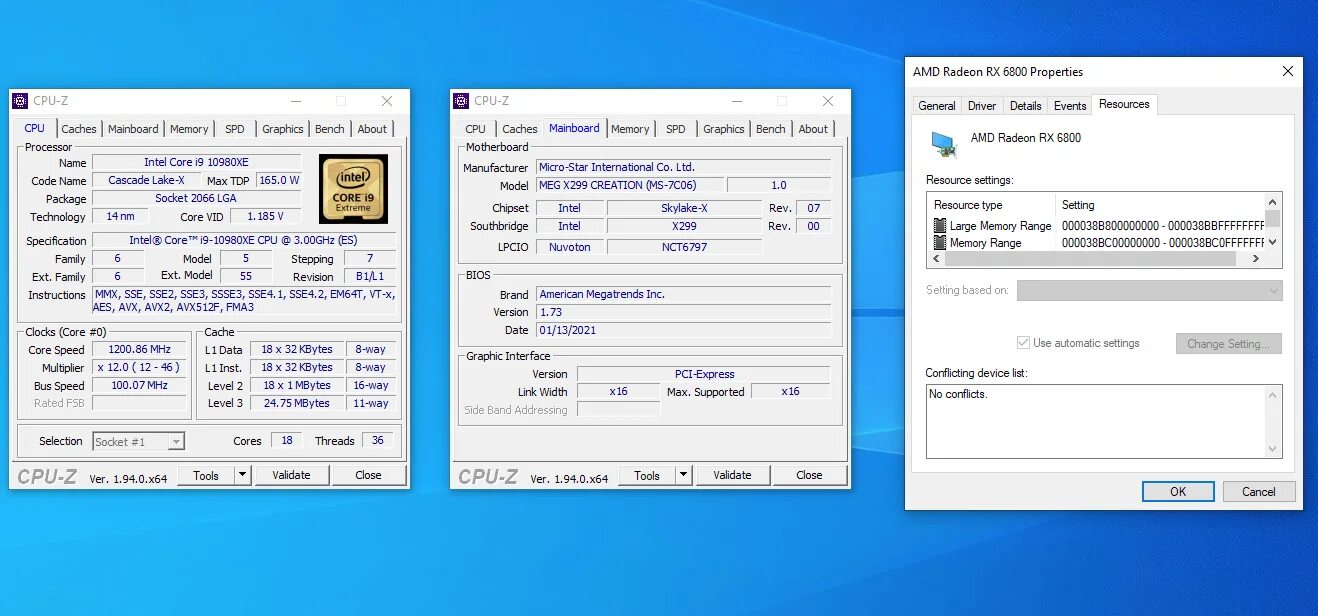Switch to Graphics tab in left CPU-Z window
Image resolution: width=1318 pixels, height=616 pixels.
(x=283, y=129)
